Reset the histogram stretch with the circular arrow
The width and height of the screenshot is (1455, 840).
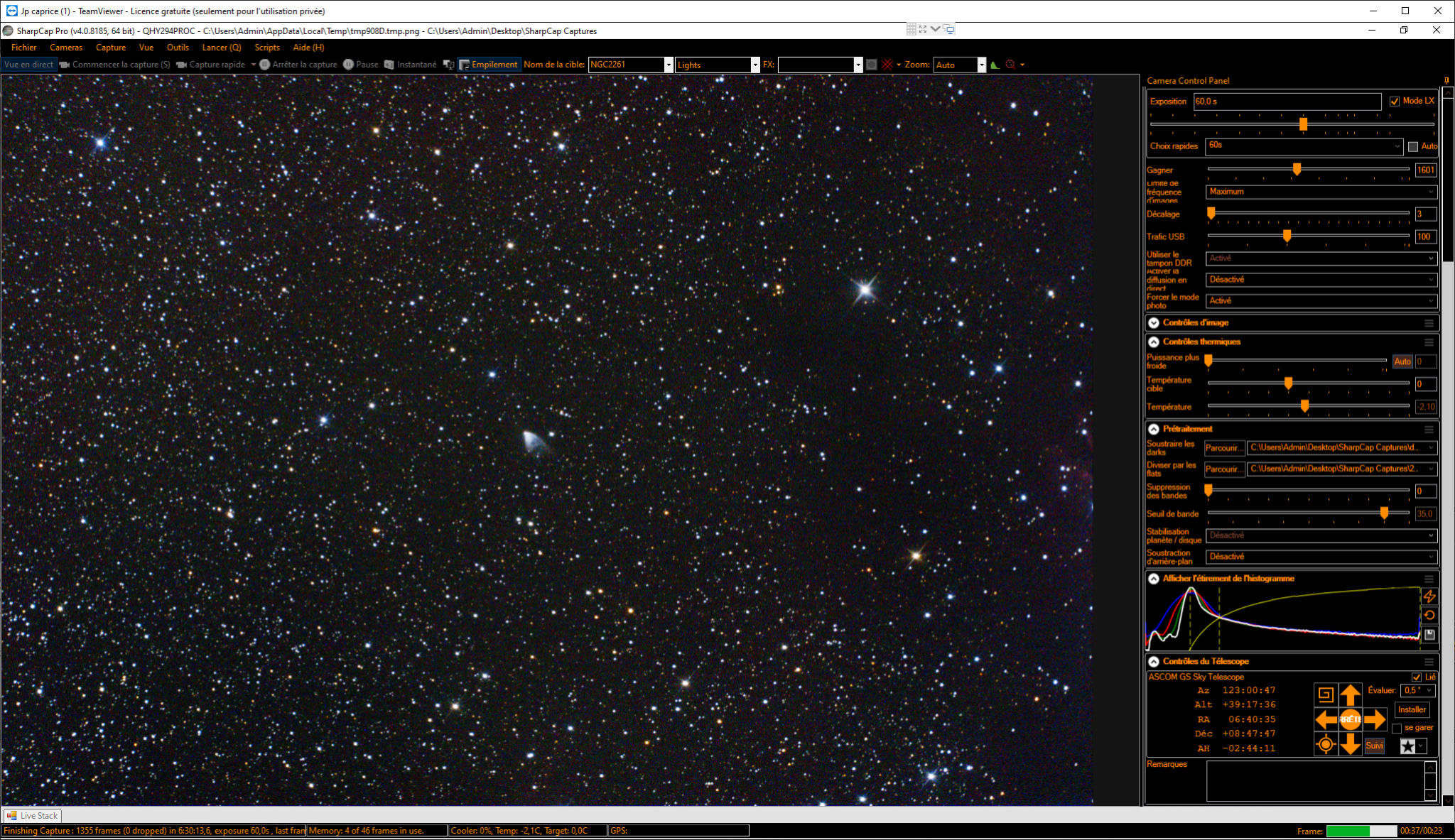click(1429, 616)
